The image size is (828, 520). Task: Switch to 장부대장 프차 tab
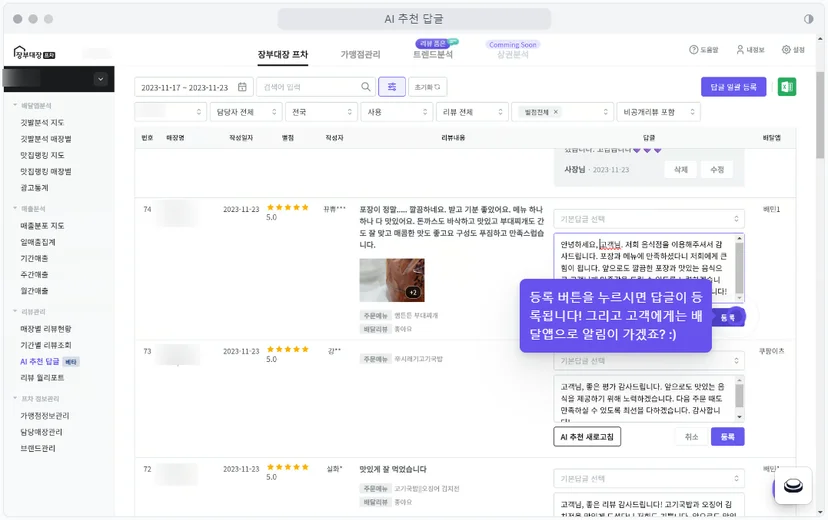pyautogui.click(x=283, y=54)
